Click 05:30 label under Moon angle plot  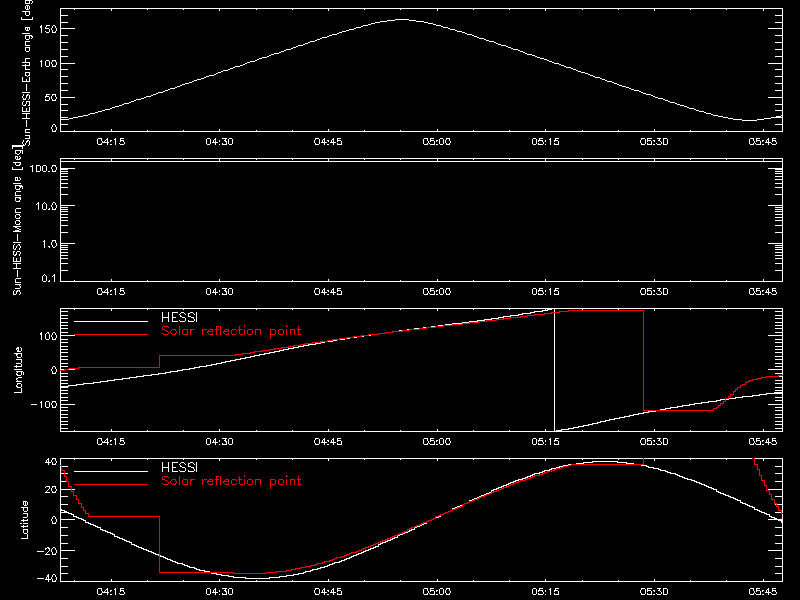[654, 292]
